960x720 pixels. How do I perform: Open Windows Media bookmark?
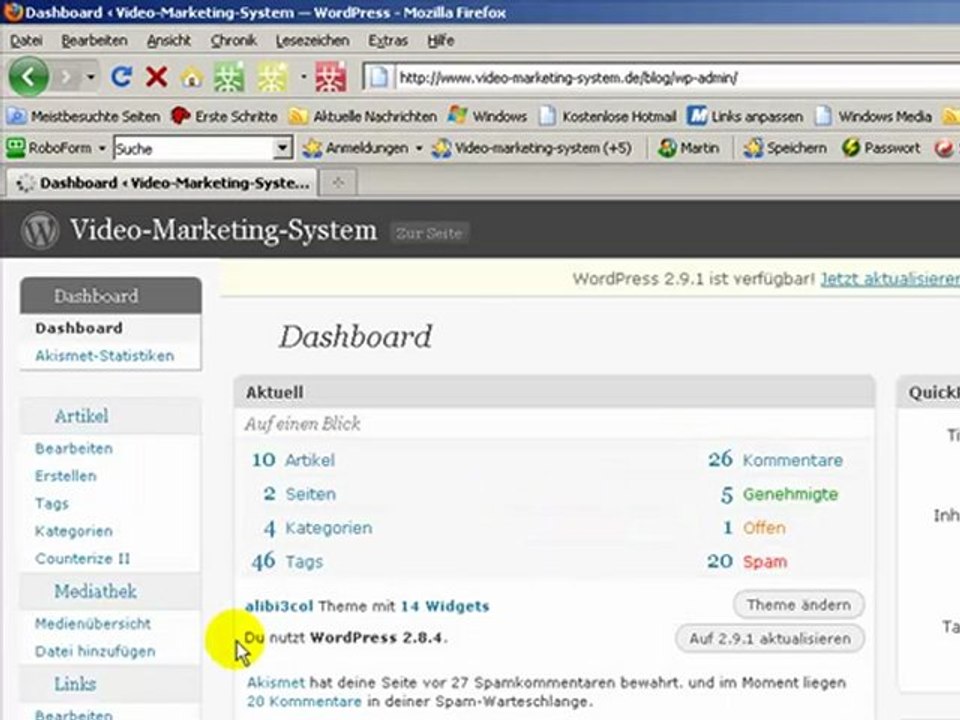[874, 116]
